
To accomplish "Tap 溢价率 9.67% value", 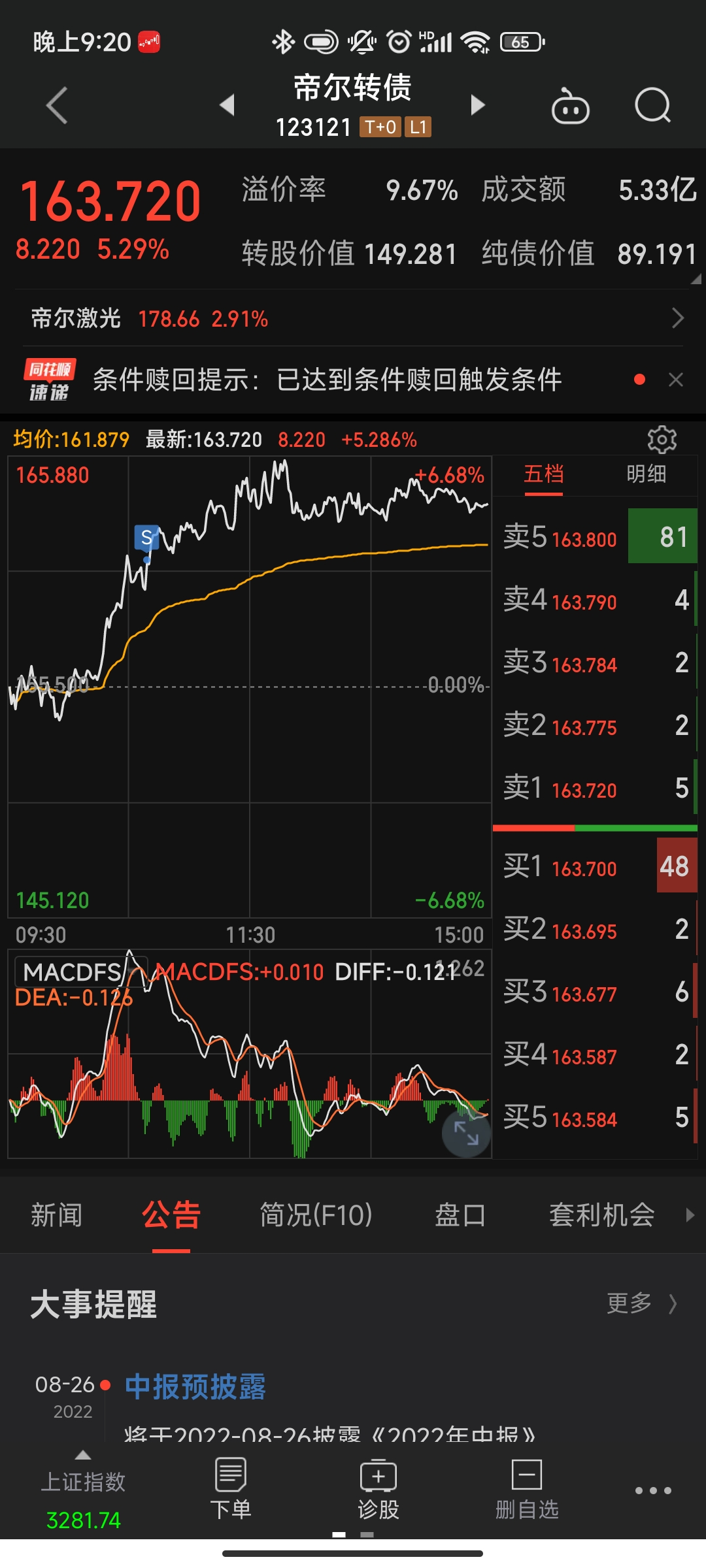I will click(422, 191).
